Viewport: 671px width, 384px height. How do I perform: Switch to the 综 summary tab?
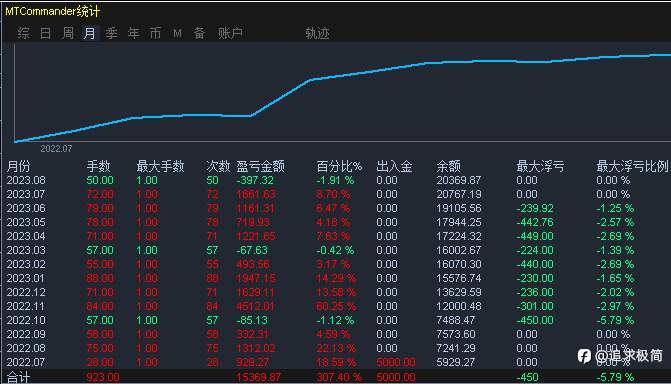coord(24,33)
